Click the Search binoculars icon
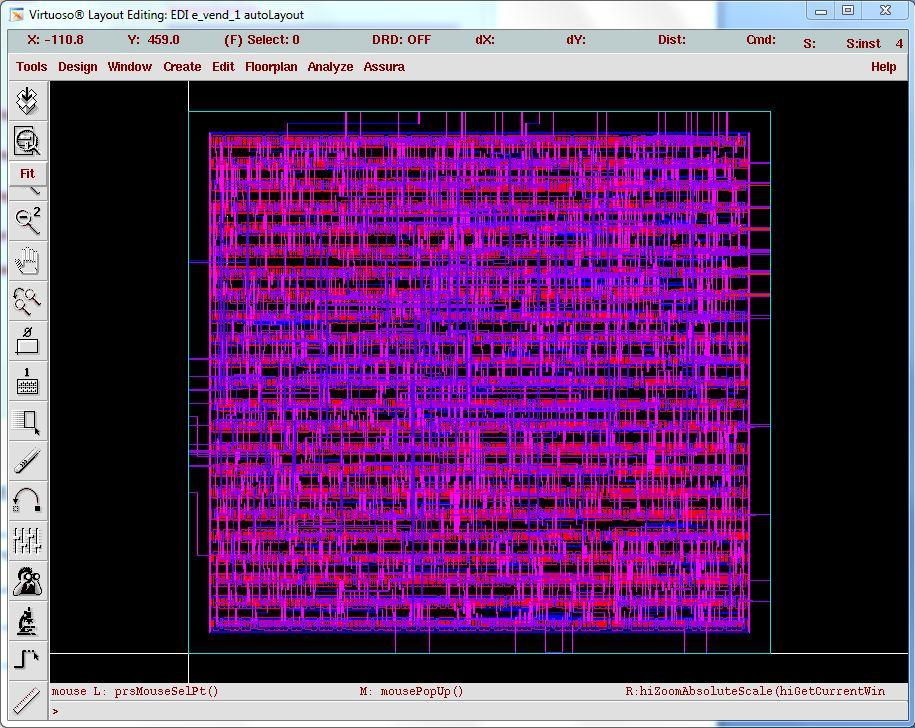 (27, 581)
